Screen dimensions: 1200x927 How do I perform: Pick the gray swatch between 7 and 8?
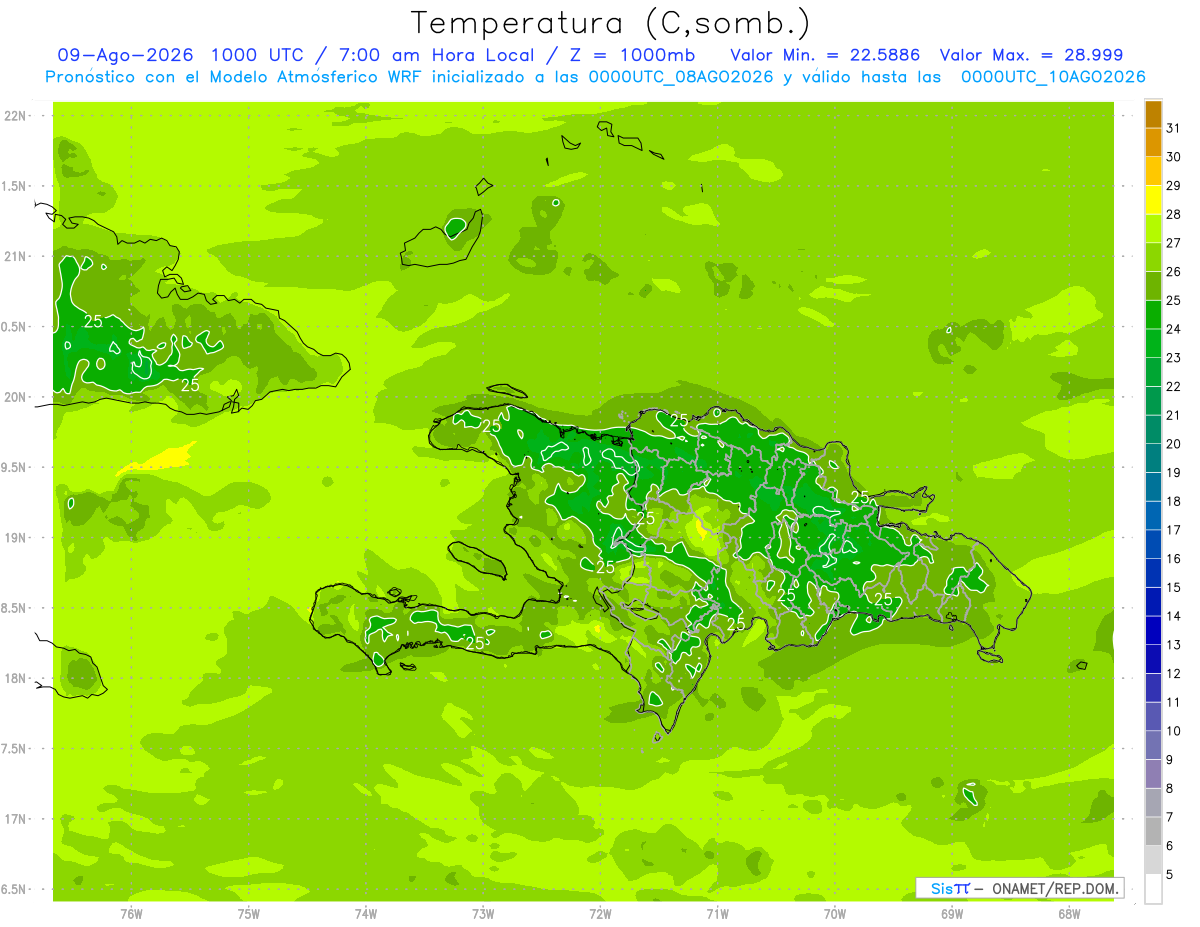[1154, 802]
